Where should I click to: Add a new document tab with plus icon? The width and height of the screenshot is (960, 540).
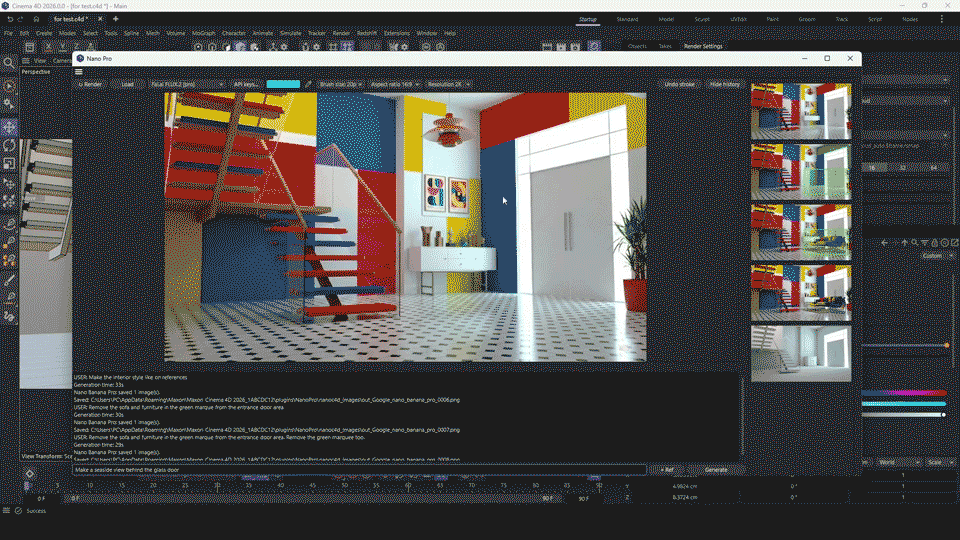point(115,19)
